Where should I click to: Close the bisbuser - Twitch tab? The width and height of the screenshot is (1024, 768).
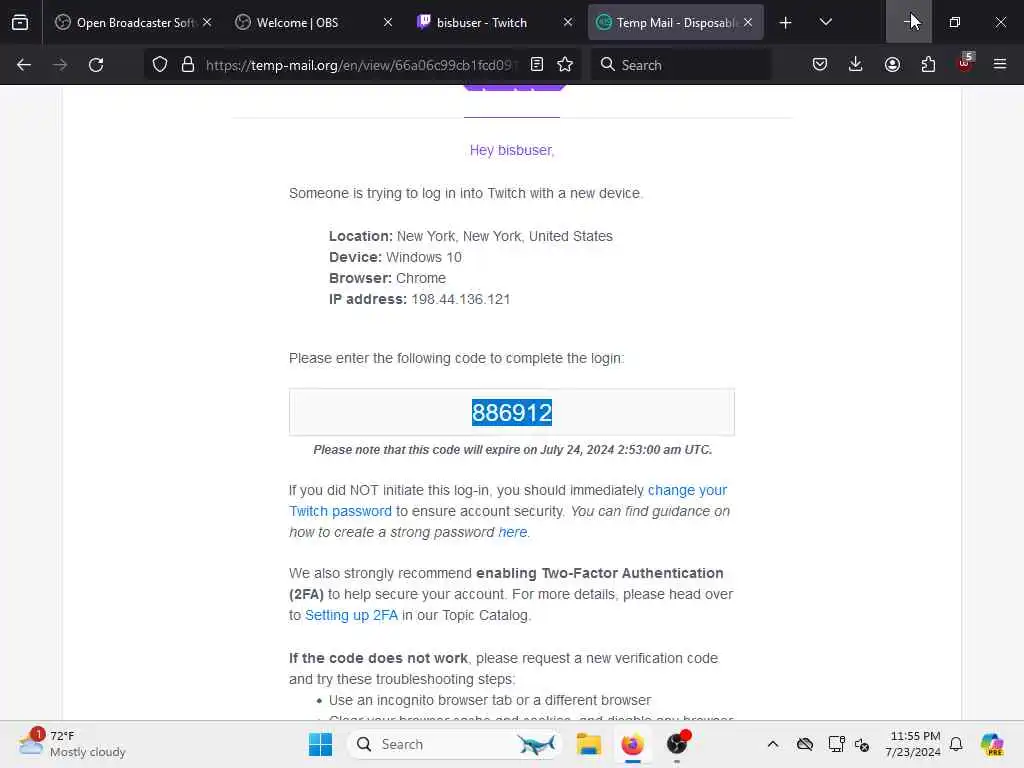pos(568,22)
